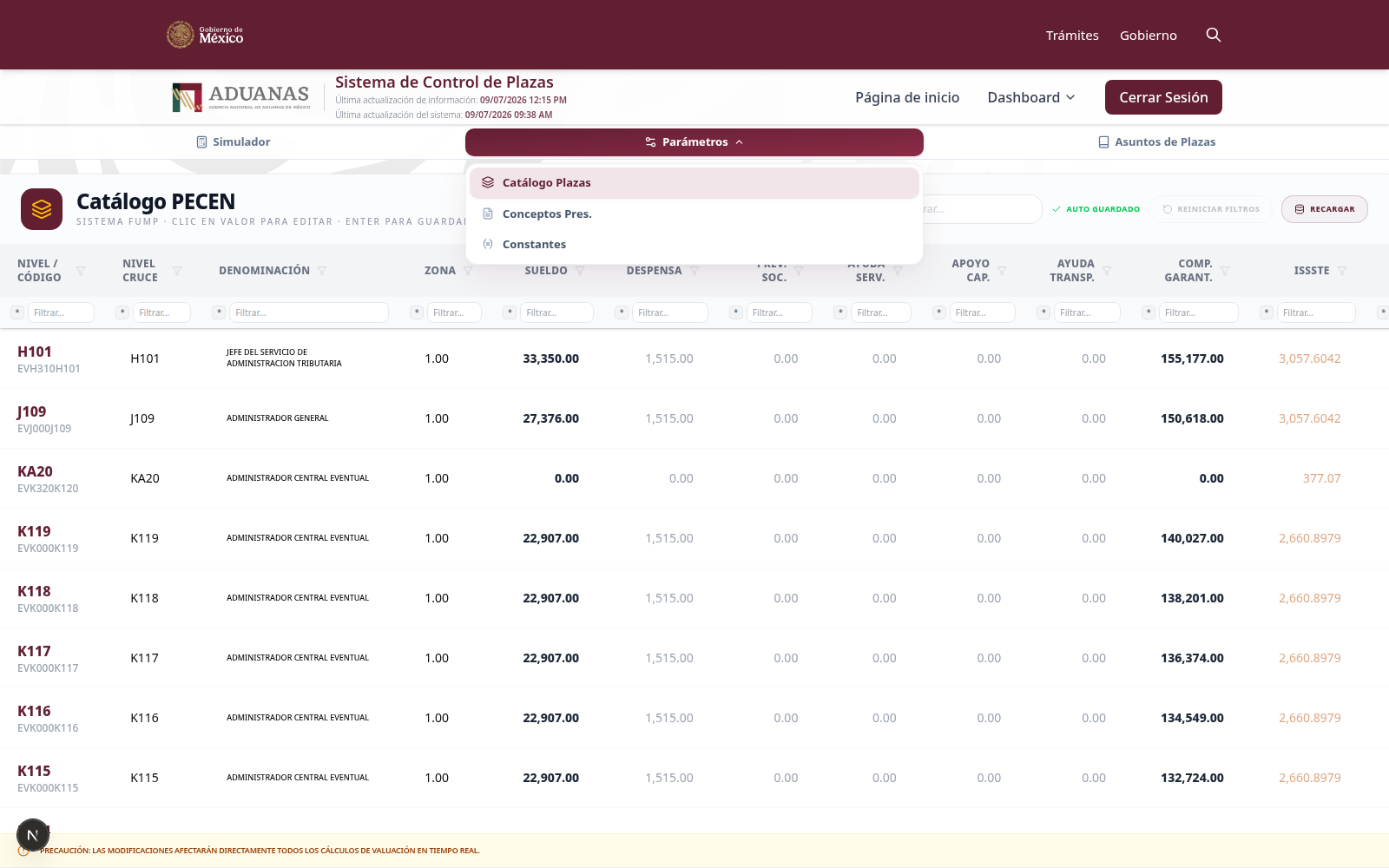Open the filter operator beside the ZONA filter
Image resolution: width=1389 pixels, height=868 pixels.
(417, 312)
